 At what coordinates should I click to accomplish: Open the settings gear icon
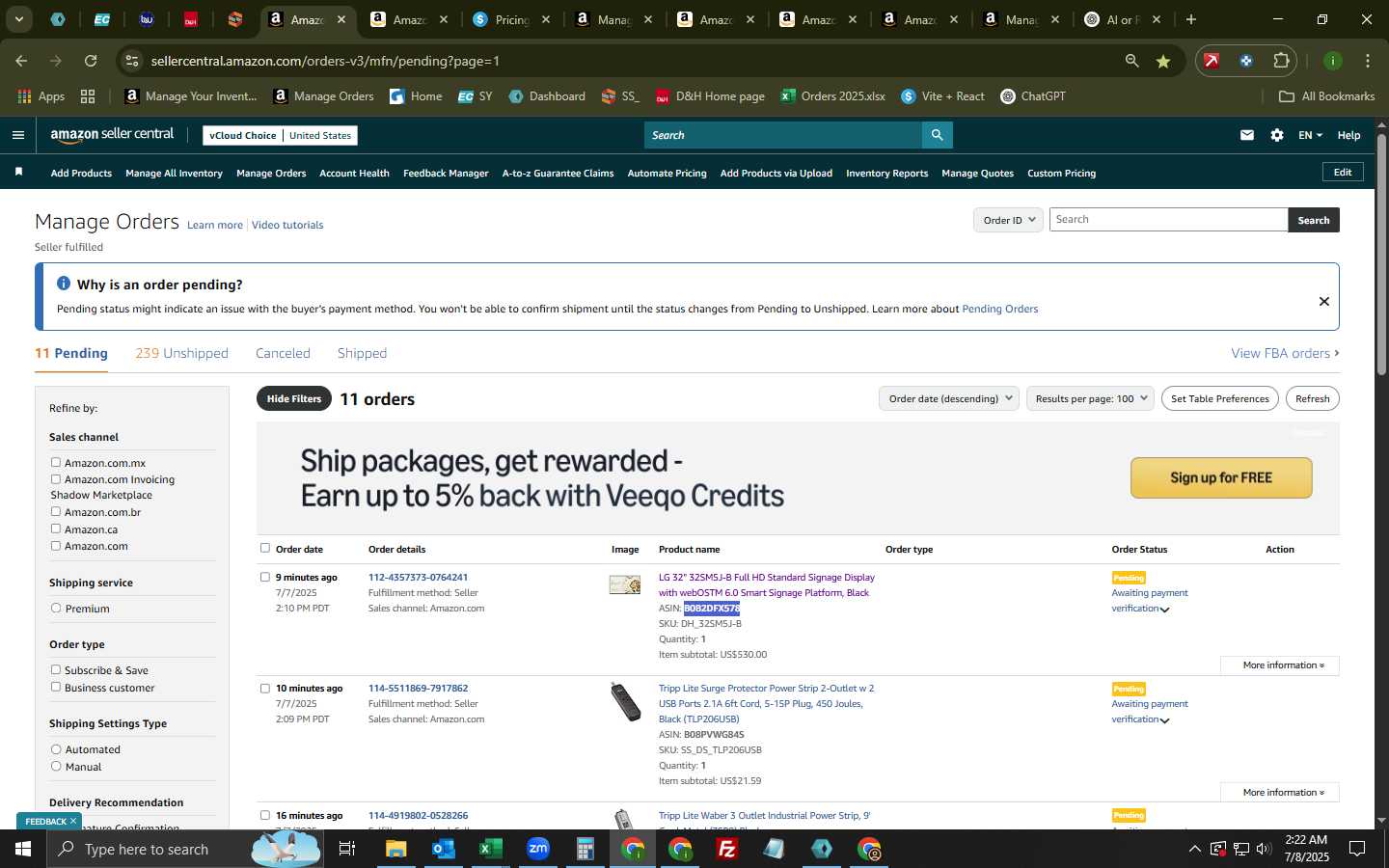[x=1277, y=135]
